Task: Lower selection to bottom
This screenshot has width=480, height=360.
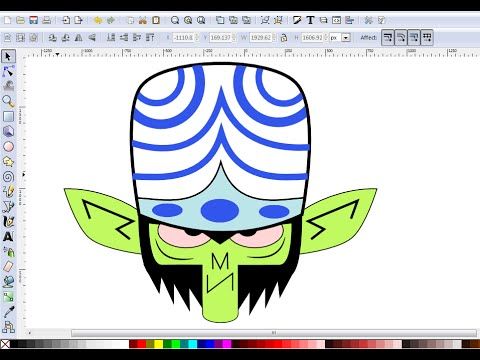Action: pyautogui.click(x=111, y=38)
